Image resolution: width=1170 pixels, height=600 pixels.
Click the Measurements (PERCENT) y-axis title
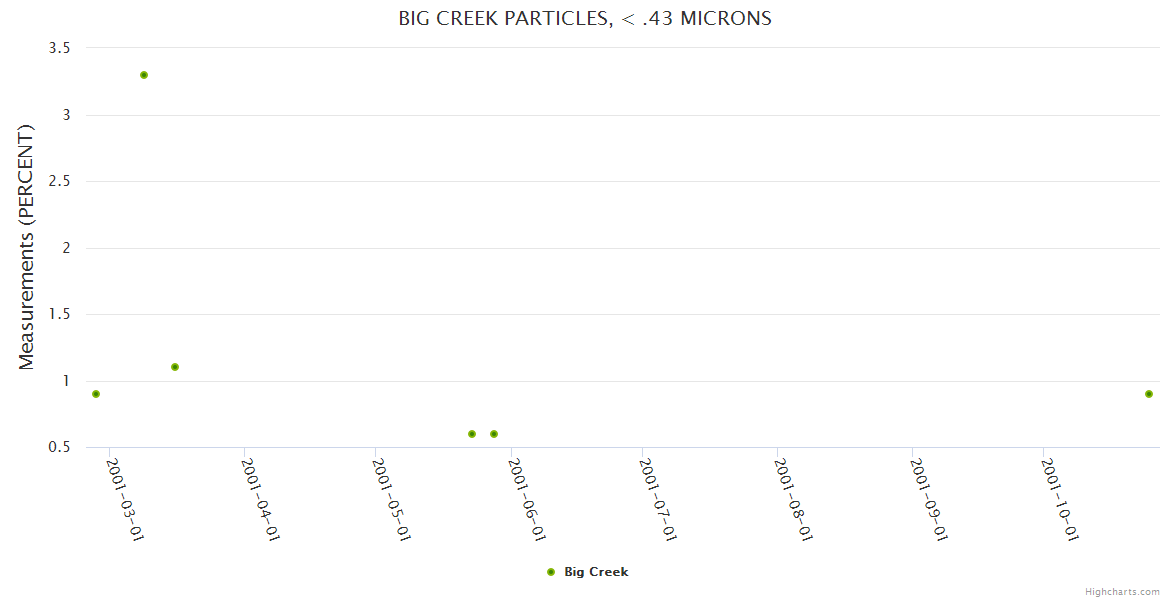(27, 247)
